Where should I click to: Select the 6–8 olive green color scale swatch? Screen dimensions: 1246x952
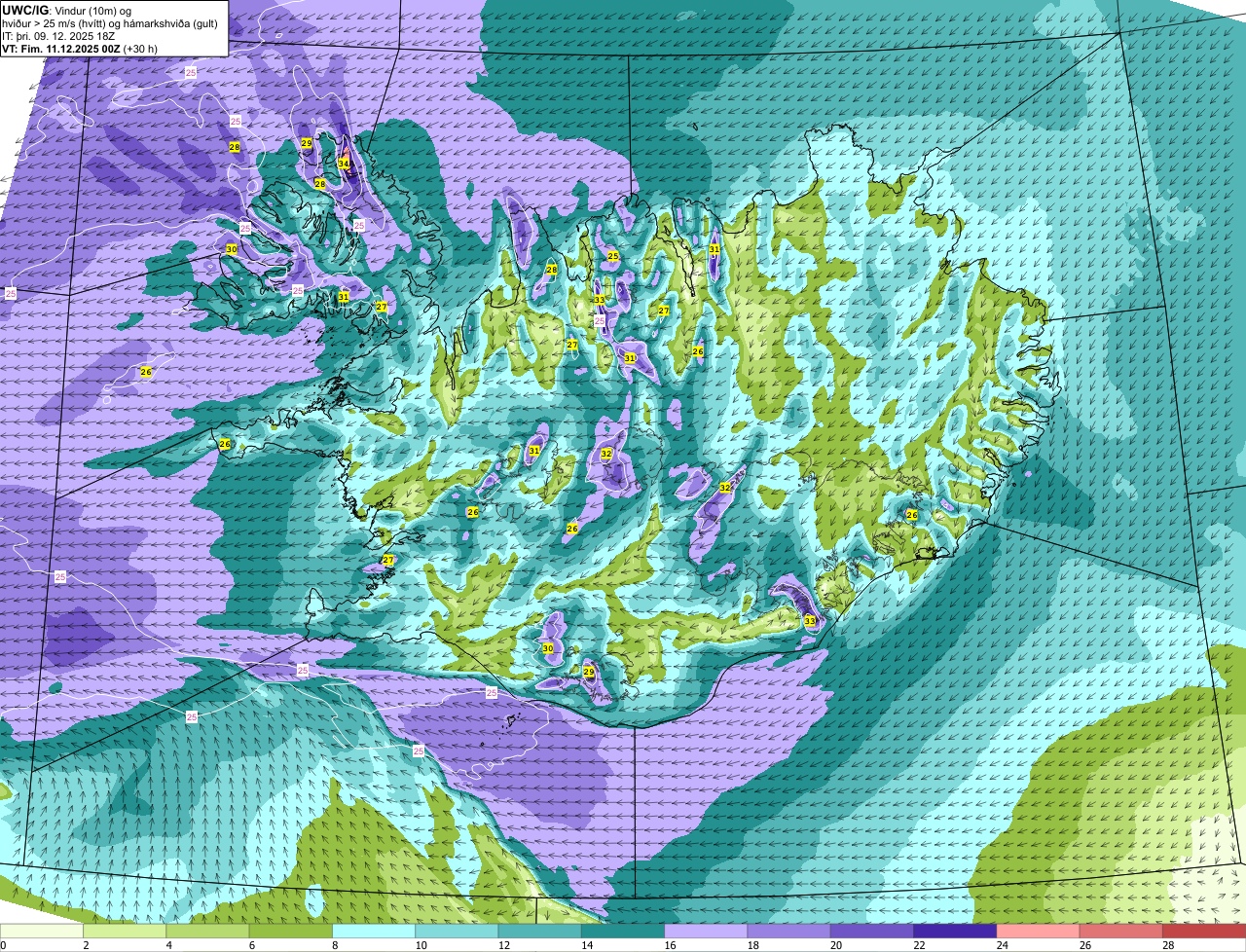pos(291,932)
